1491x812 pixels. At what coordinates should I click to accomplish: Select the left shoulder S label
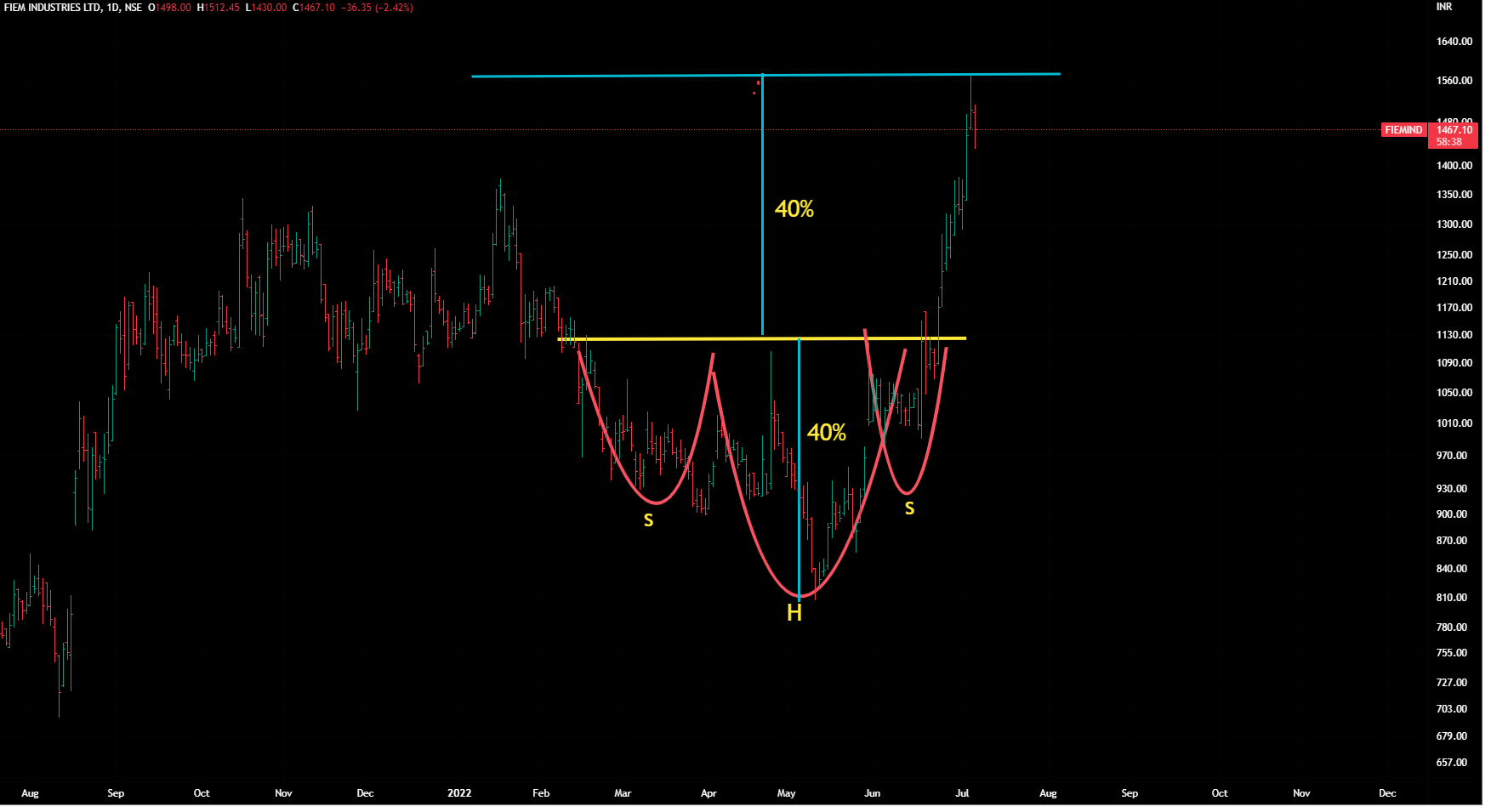648,520
